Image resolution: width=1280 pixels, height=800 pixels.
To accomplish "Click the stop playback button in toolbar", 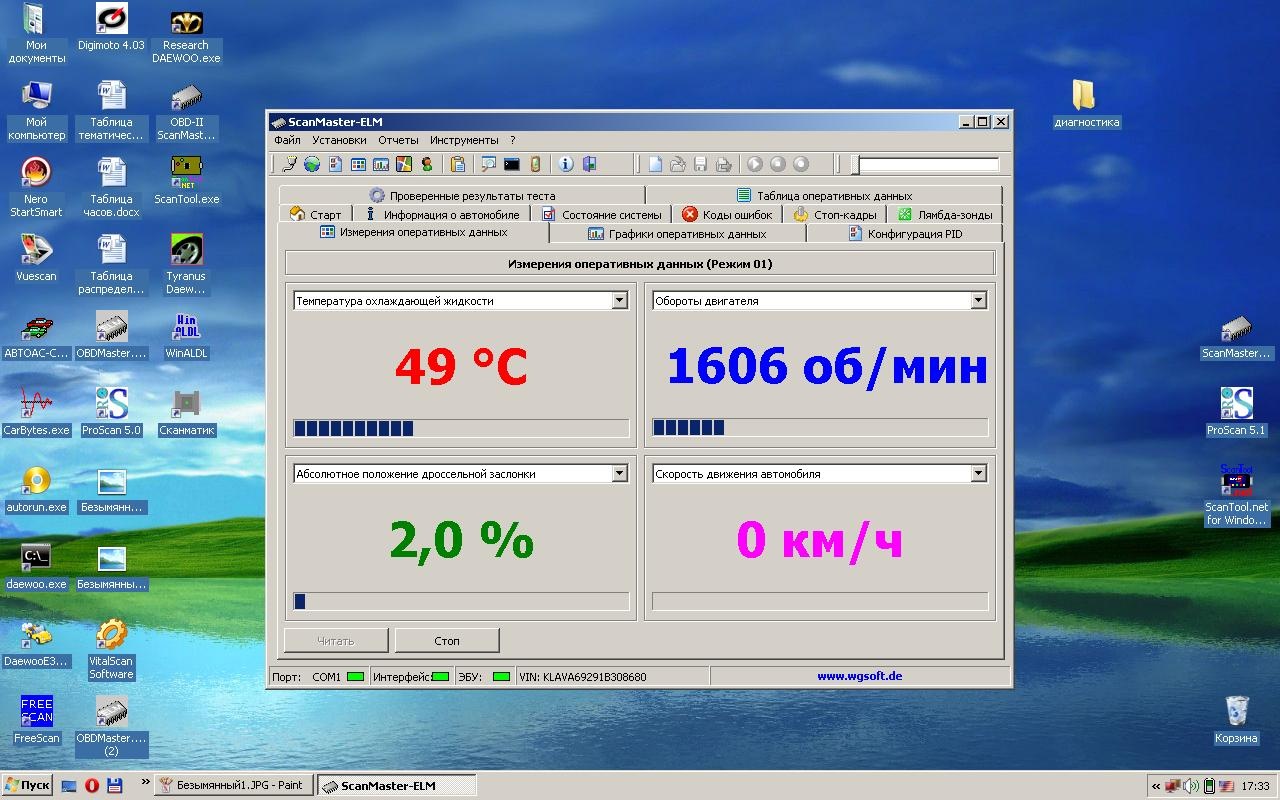I will click(778, 164).
